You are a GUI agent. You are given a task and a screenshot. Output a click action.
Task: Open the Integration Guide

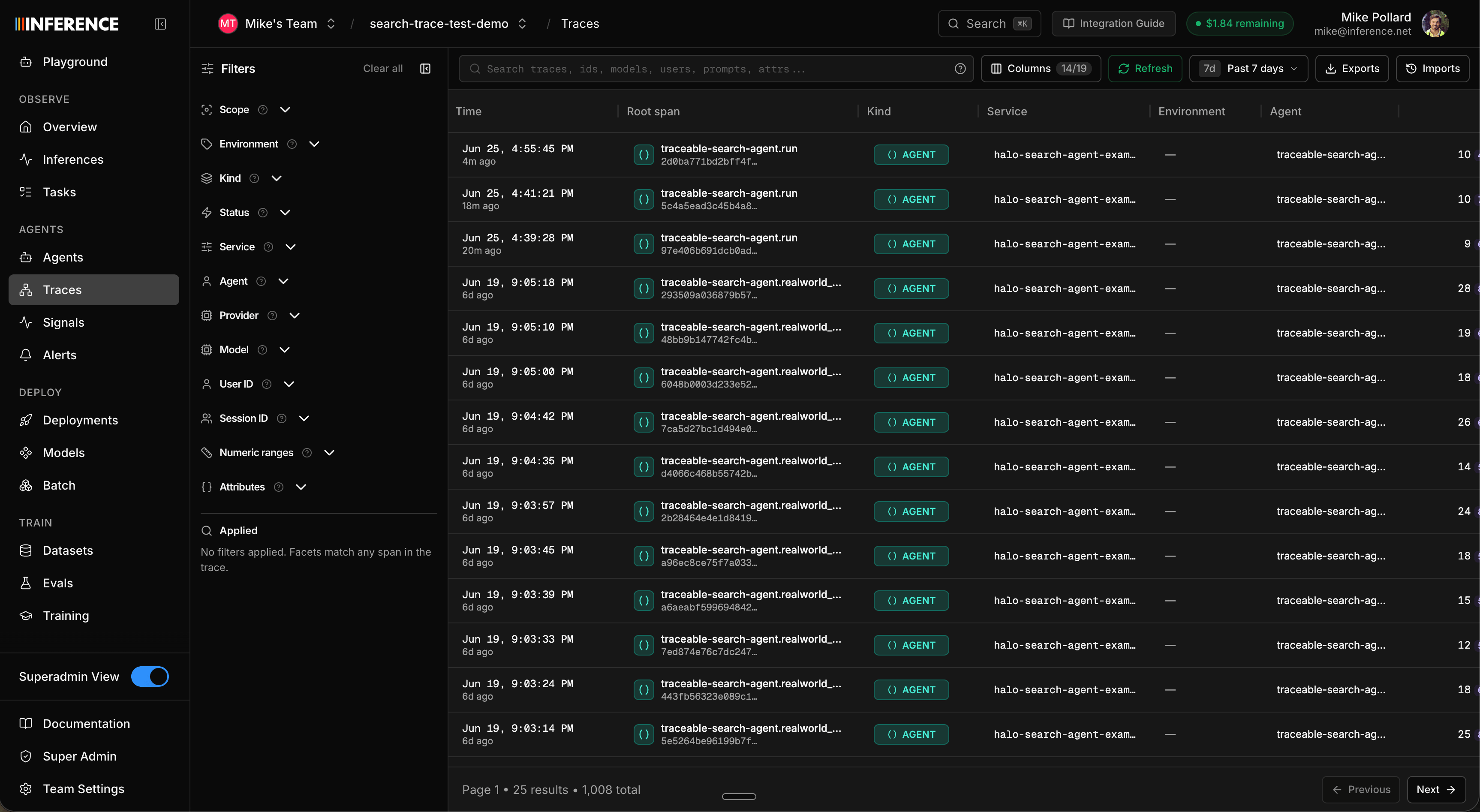pyautogui.click(x=1113, y=24)
